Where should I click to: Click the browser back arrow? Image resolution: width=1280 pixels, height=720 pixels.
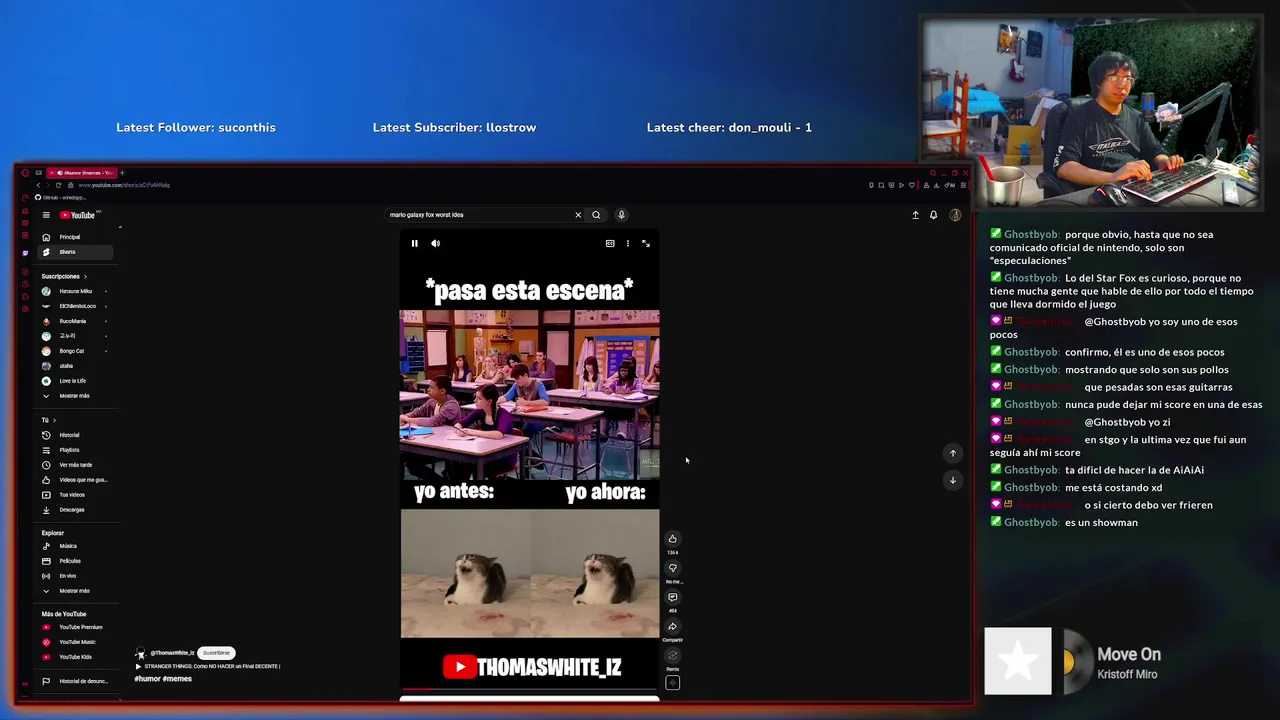coord(38,185)
